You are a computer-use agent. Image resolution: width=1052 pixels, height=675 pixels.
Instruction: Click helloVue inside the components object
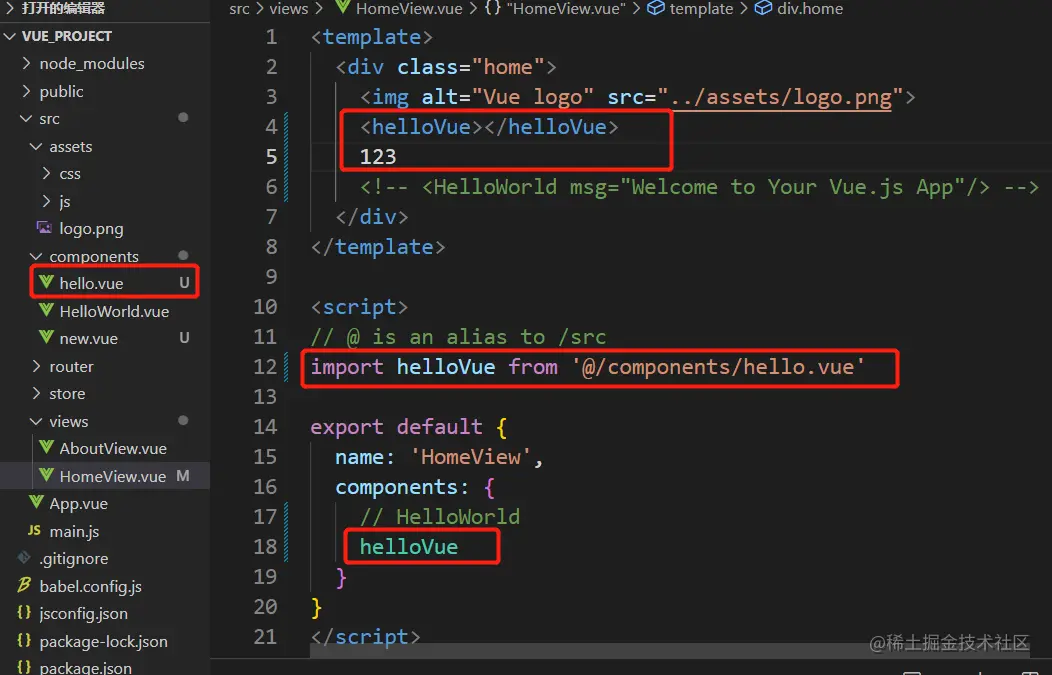click(x=409, y=547)
